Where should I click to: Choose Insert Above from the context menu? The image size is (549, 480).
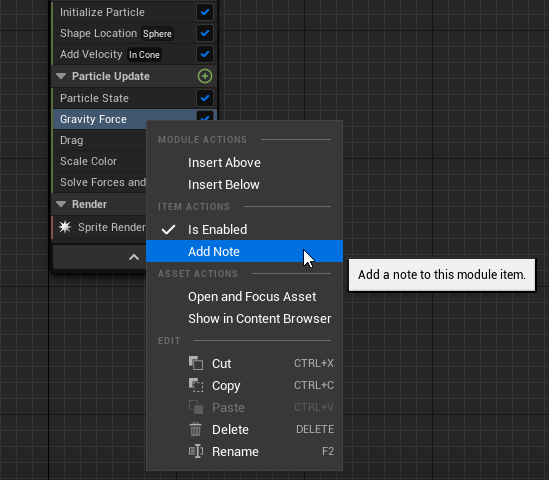tap(244, 163)
